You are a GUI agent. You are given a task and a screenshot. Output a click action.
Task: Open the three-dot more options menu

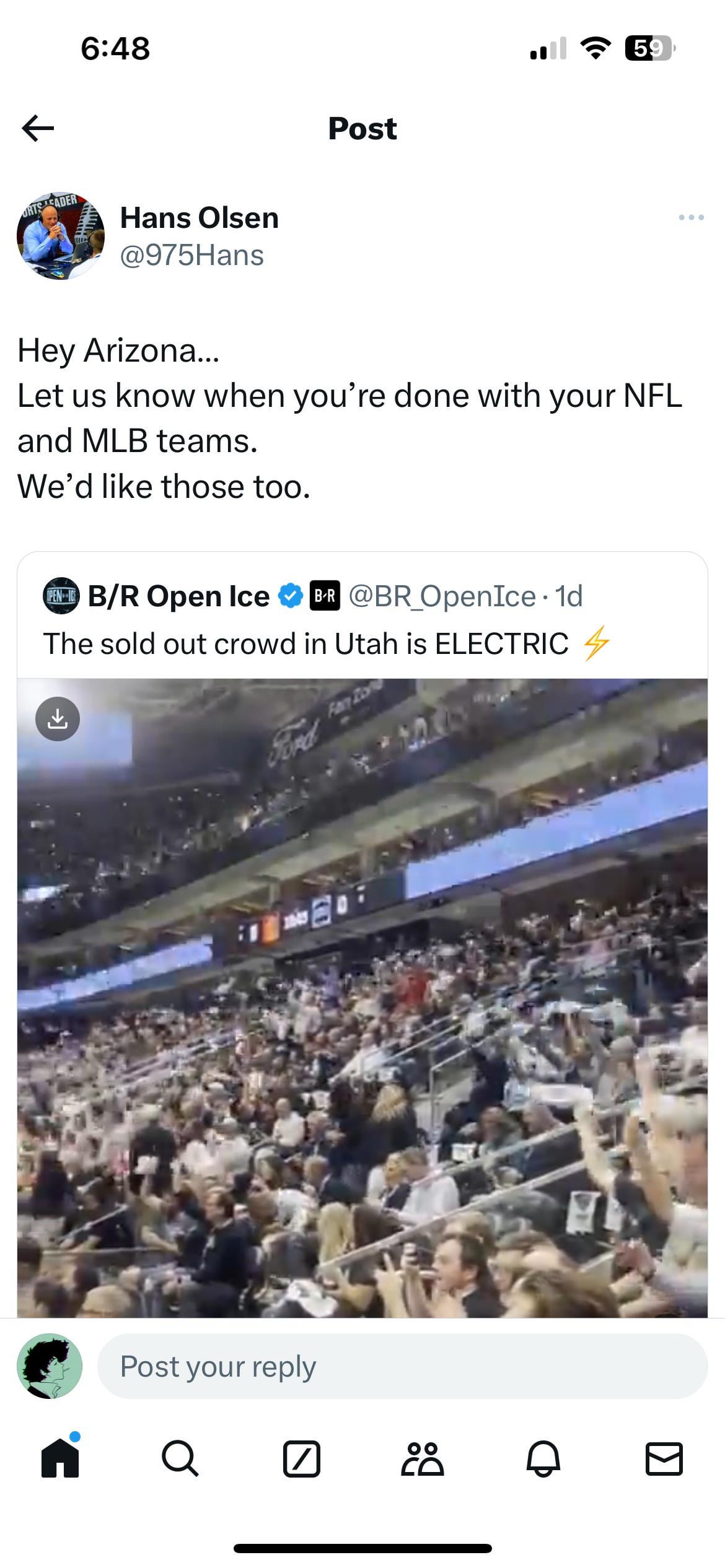pos(691,217)
